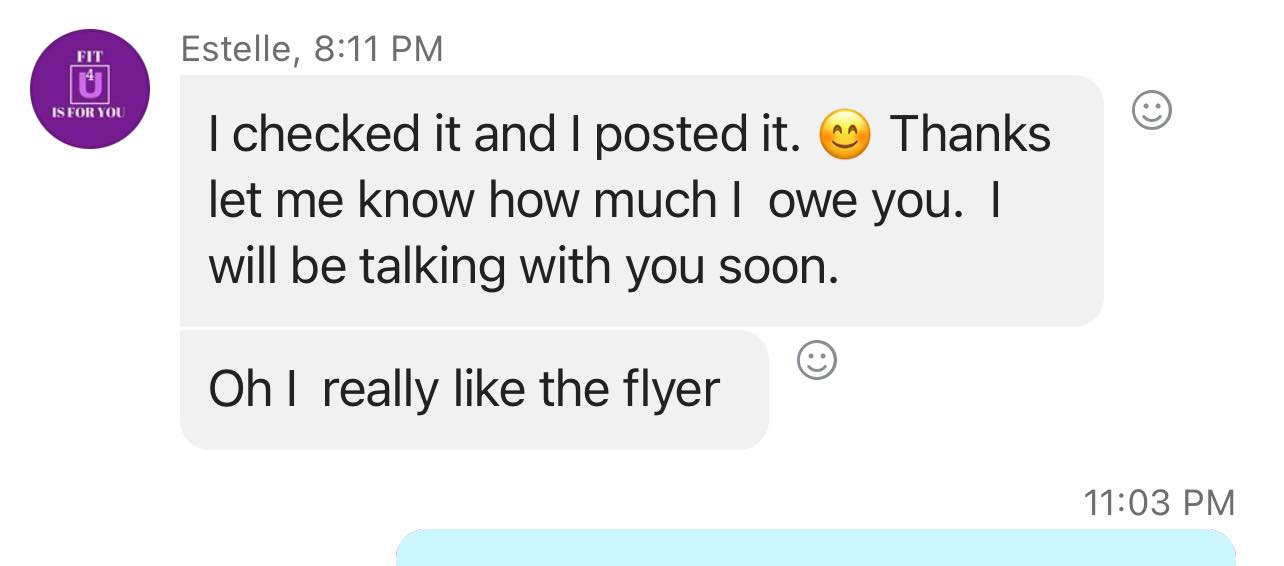The height and width of the screenshot is (566, 1284).
Task: Click the "IS FOR YOU" text on avatar
Action: click(x=90, y=113)
